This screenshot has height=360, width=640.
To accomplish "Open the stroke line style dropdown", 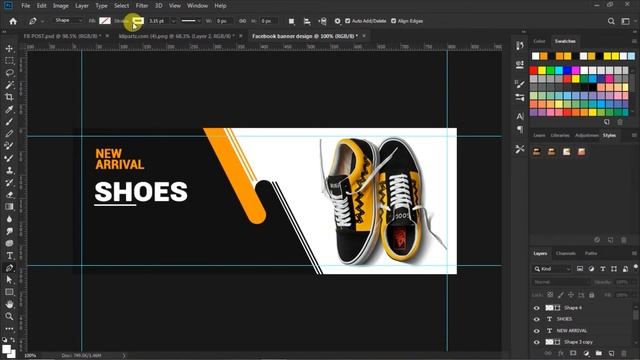I will [x=191, y=21].
